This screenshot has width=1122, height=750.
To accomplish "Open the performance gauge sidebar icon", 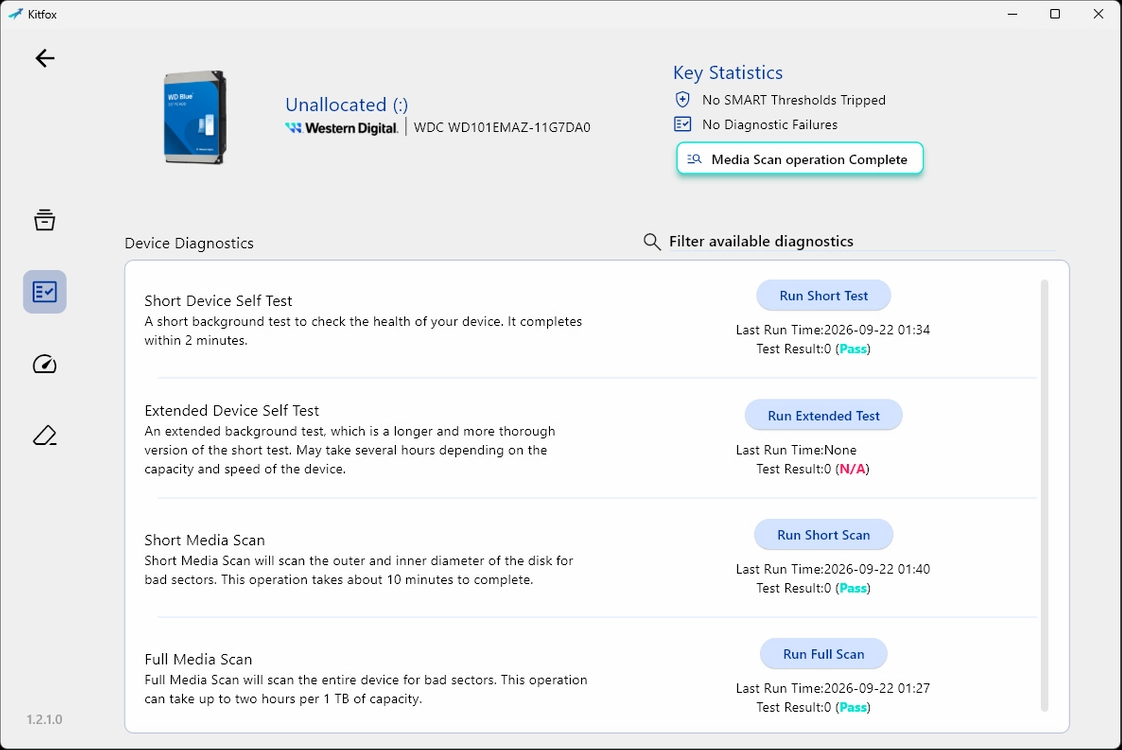I will point(44,364).
